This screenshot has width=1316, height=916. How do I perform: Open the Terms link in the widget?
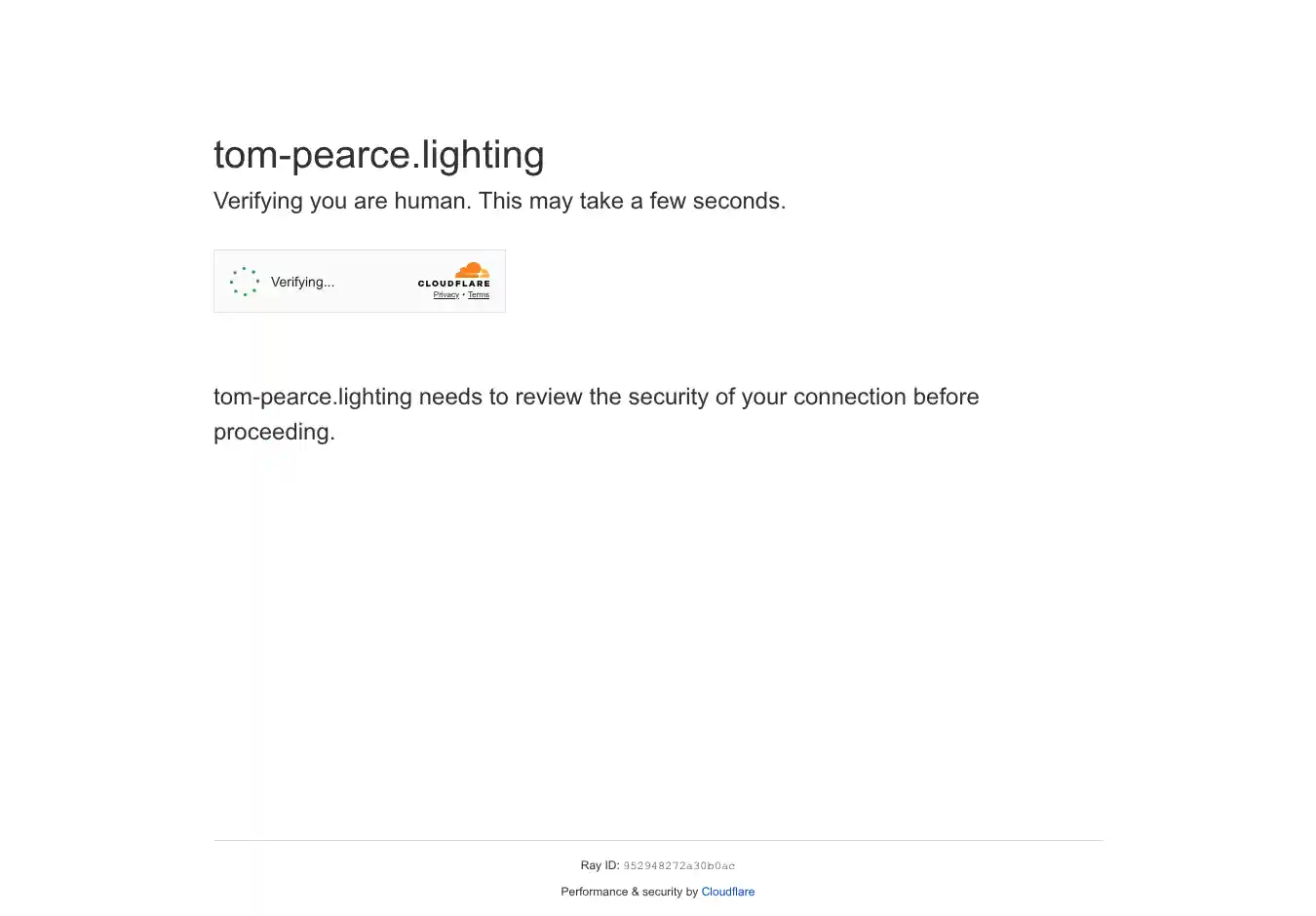479,295
